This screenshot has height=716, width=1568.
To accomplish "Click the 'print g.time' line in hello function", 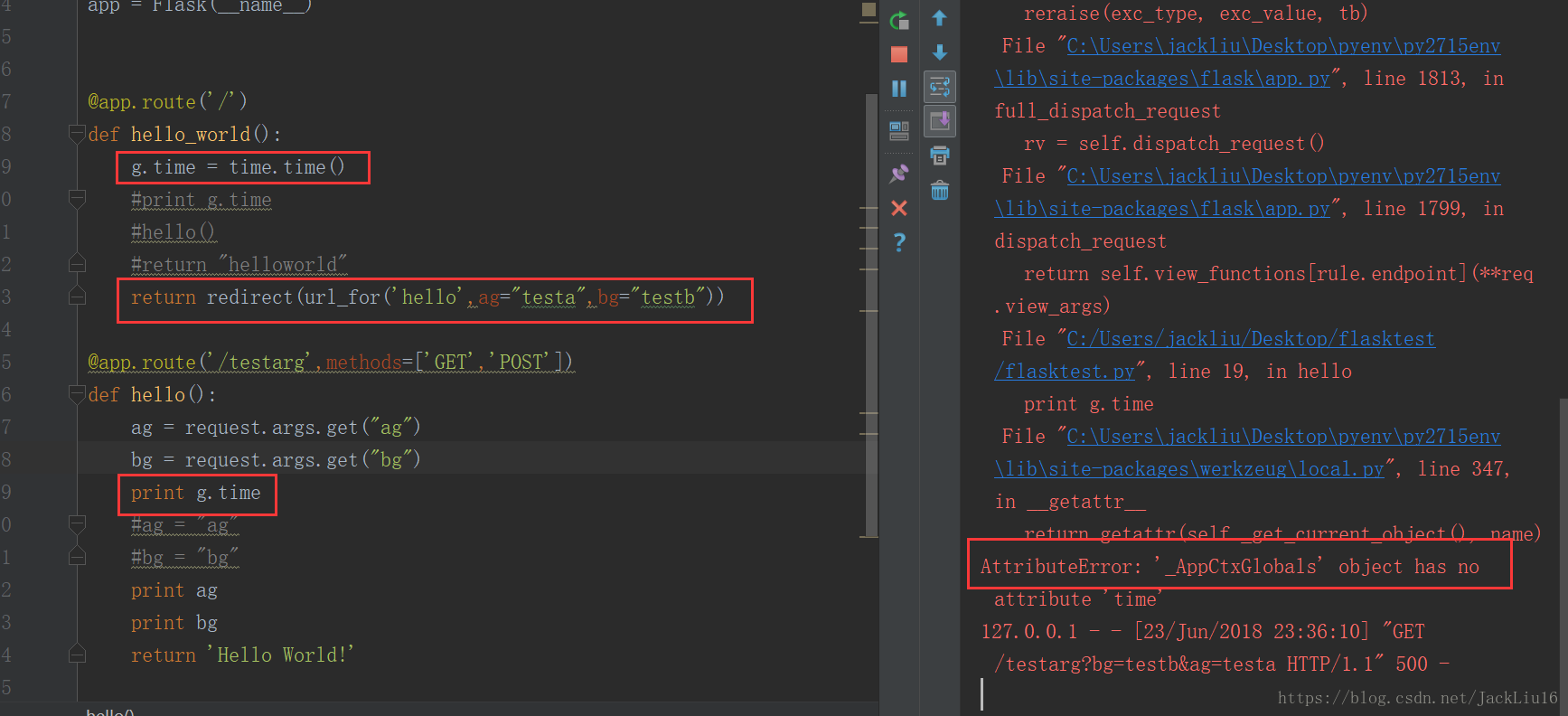I will 196,493.
